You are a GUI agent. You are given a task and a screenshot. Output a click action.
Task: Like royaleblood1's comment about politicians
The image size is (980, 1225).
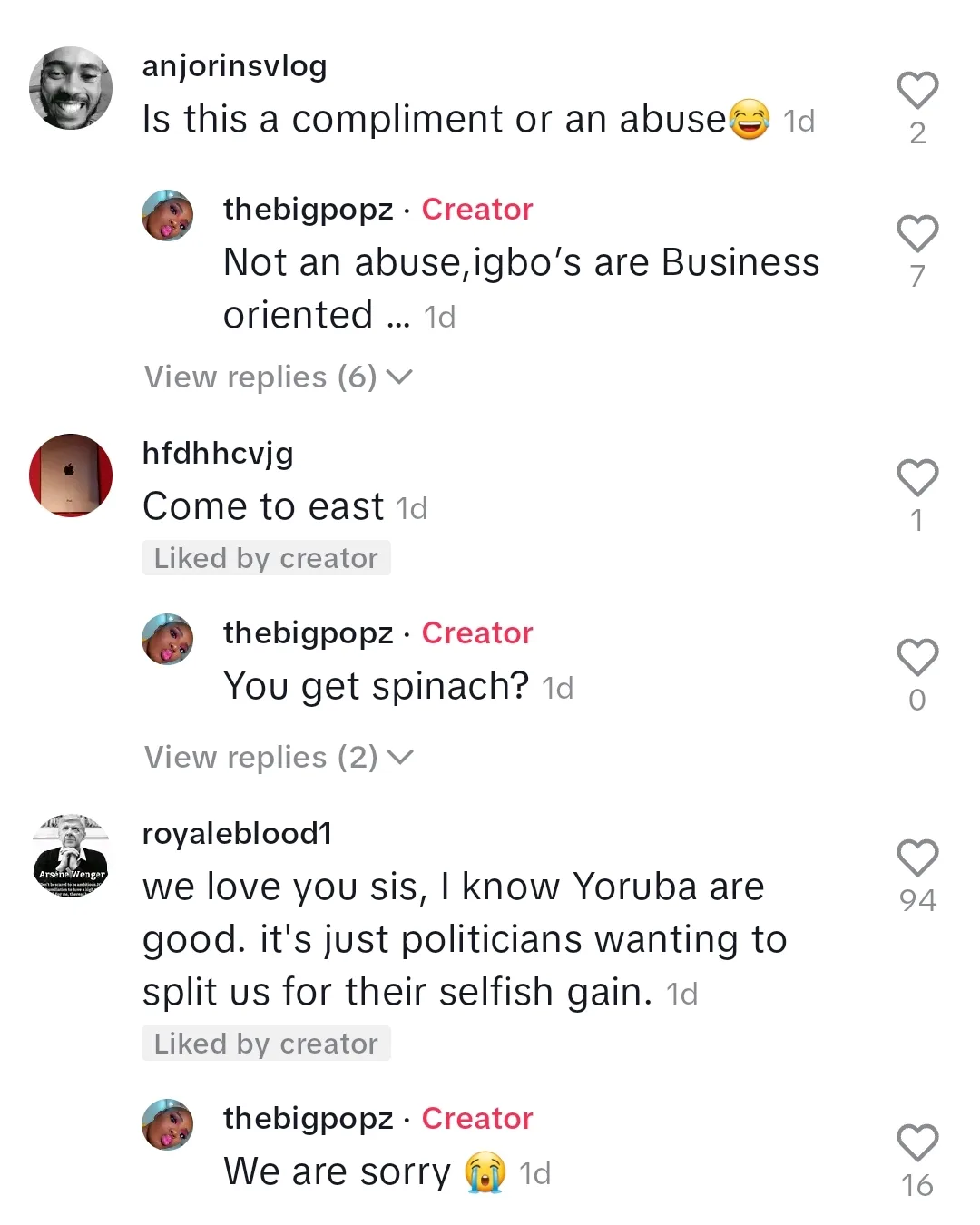(x=918, y=857)
